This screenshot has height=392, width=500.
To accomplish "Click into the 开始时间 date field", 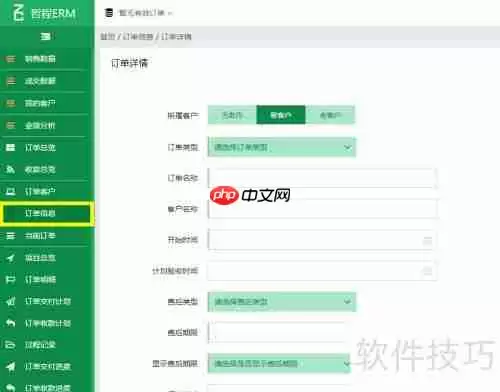I will click(x=322, y=240).
